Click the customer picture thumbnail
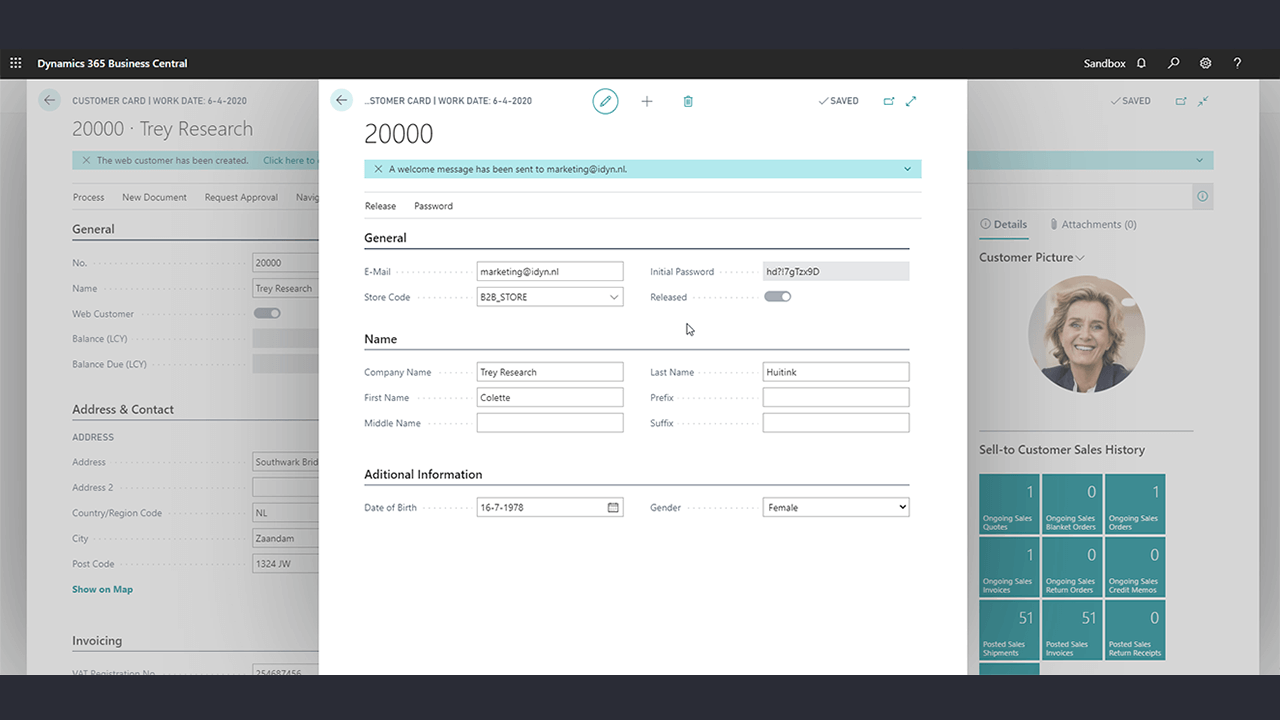This screenshot has width=1280, height=720. [1086, 334]
